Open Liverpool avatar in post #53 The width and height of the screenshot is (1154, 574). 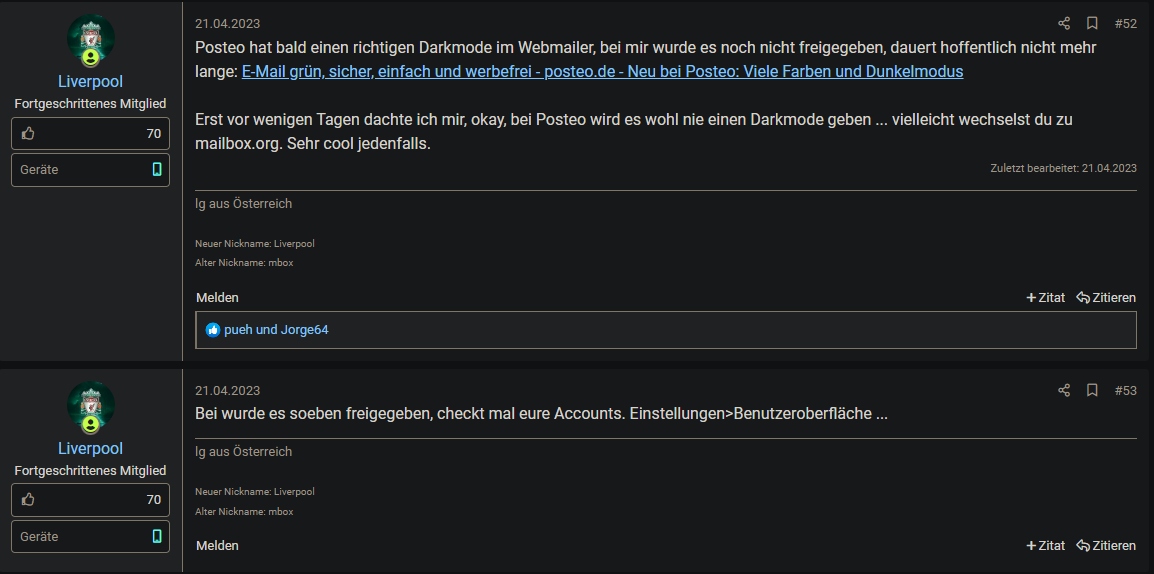90,407
